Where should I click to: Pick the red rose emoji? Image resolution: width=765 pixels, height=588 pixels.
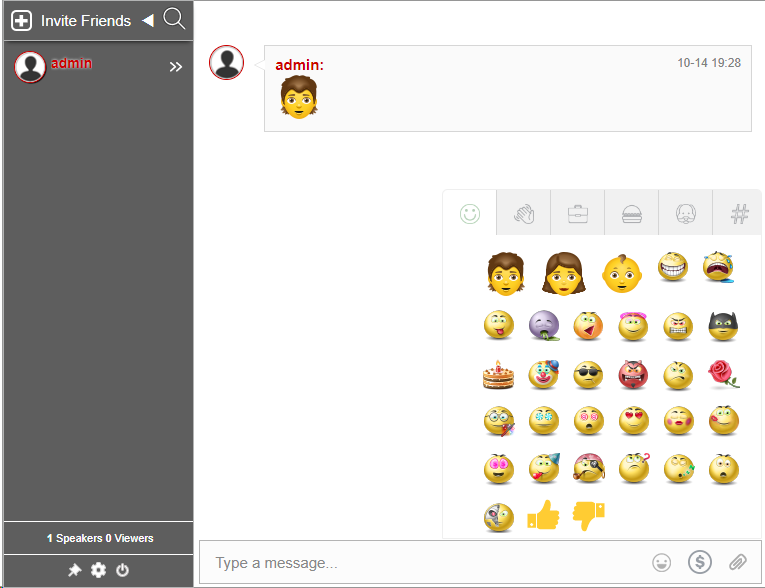pos(723,374)
